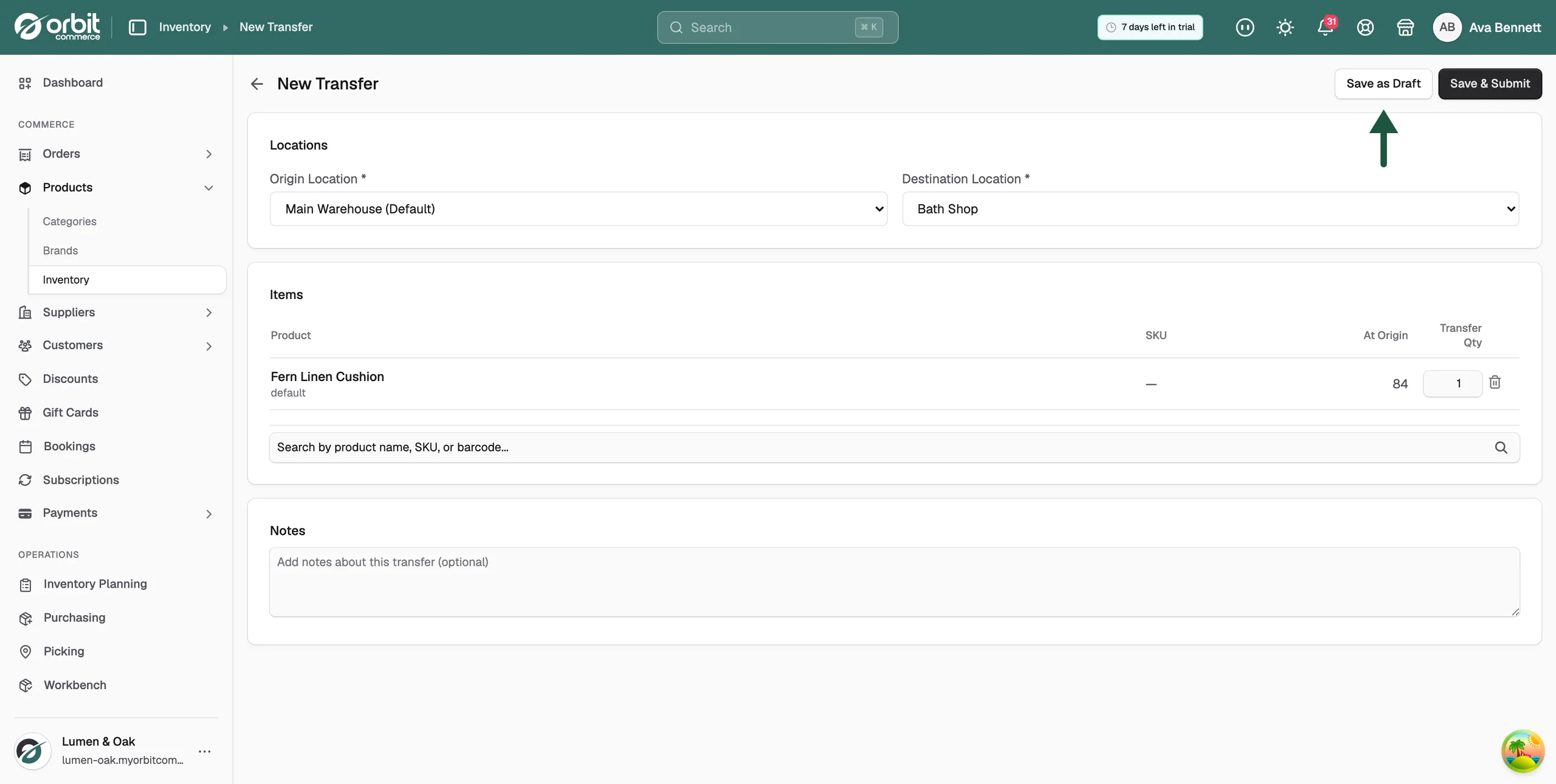Open notifications bell with 31 badge
The width and height of the screenshot is (1556, 784).
[x=1326, y=27]
